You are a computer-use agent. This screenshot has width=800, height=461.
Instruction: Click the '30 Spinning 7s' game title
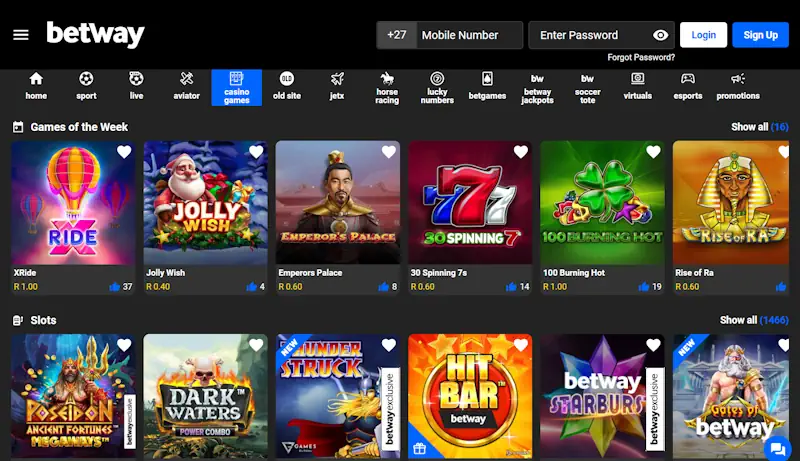pos(439,273)
